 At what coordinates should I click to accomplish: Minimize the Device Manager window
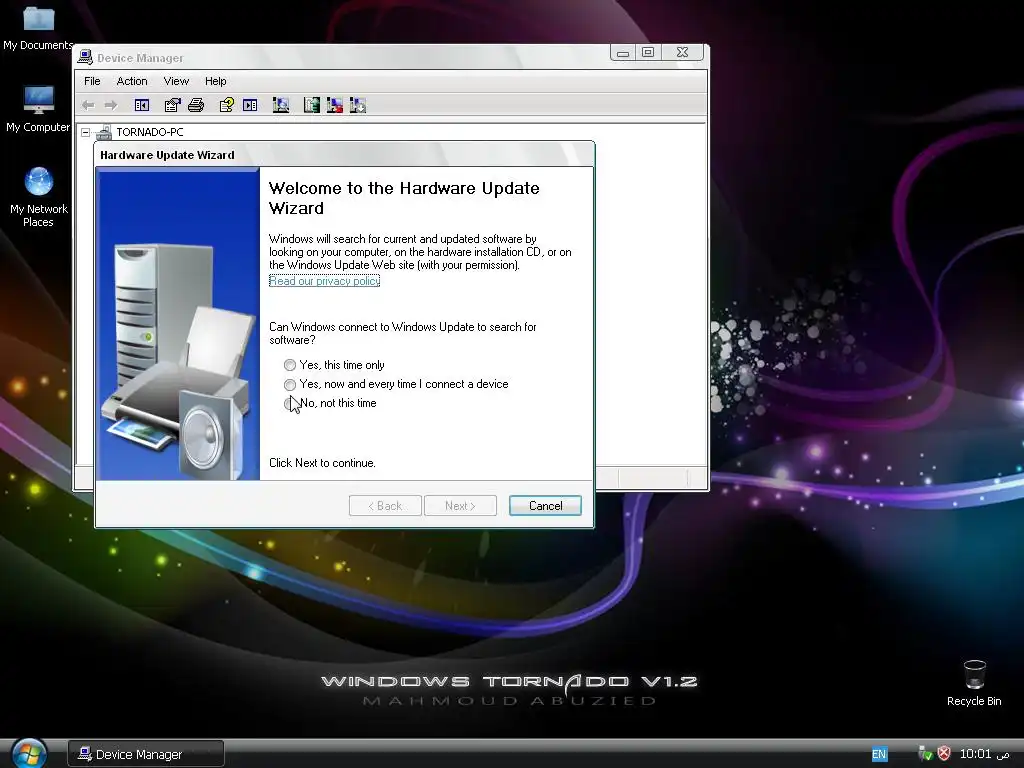tap(623, 52)
